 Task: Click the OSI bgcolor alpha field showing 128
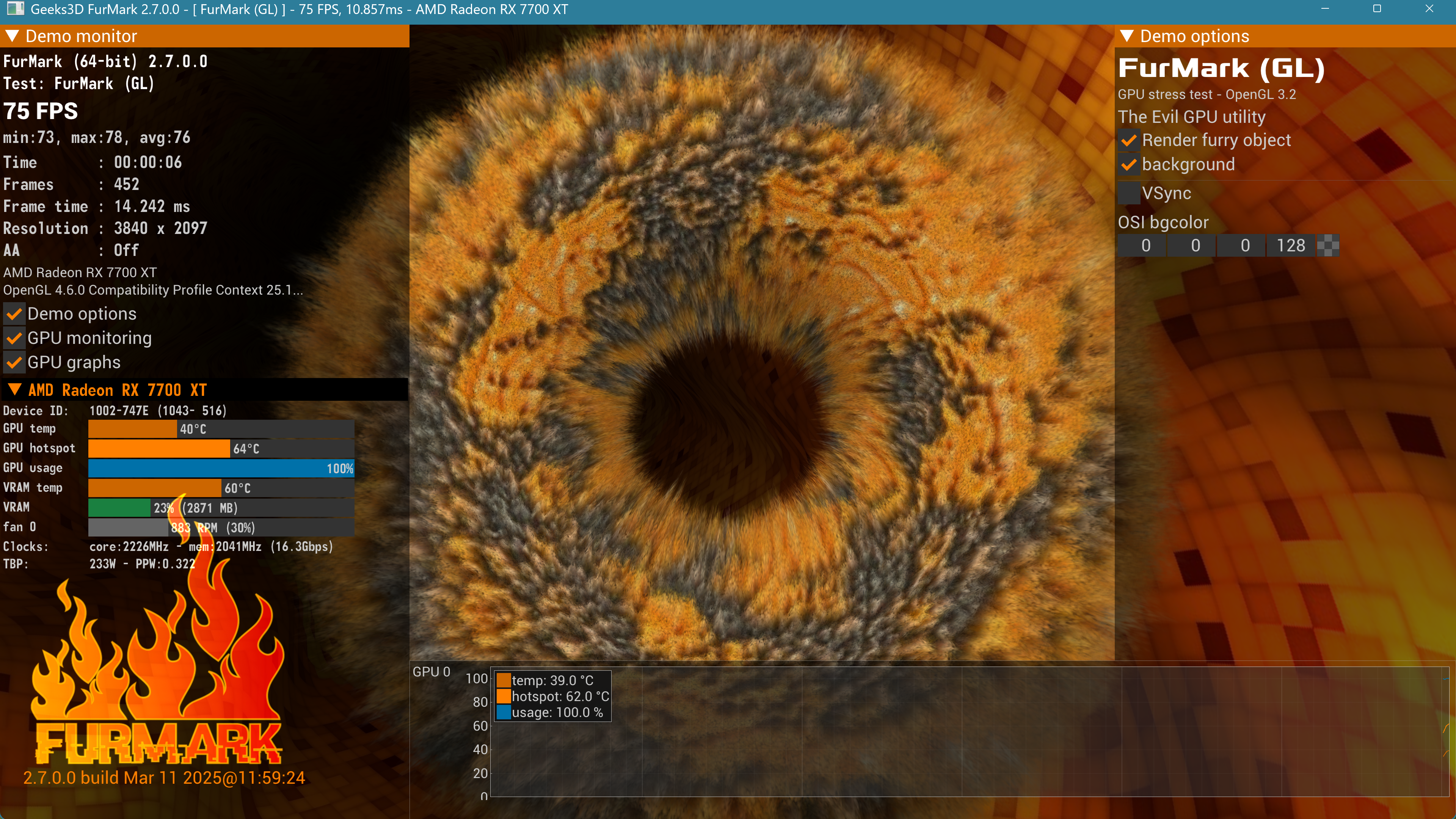pos(1290,246)
